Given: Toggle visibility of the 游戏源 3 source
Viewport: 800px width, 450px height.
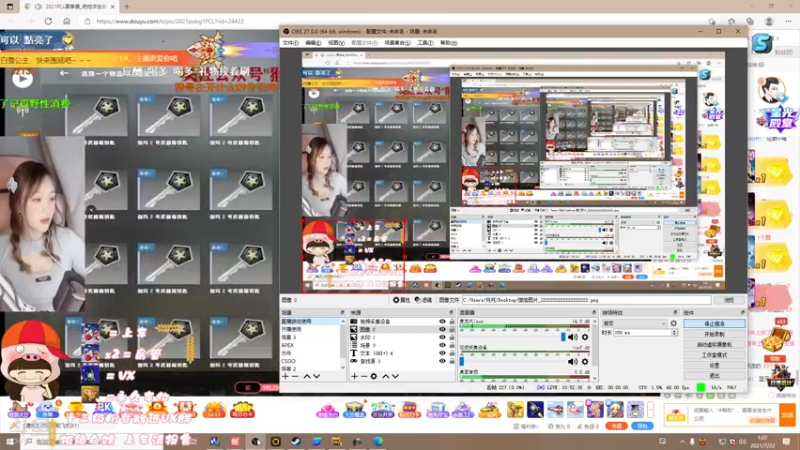Looking at the screenshot, I should [x=442, y=361].
